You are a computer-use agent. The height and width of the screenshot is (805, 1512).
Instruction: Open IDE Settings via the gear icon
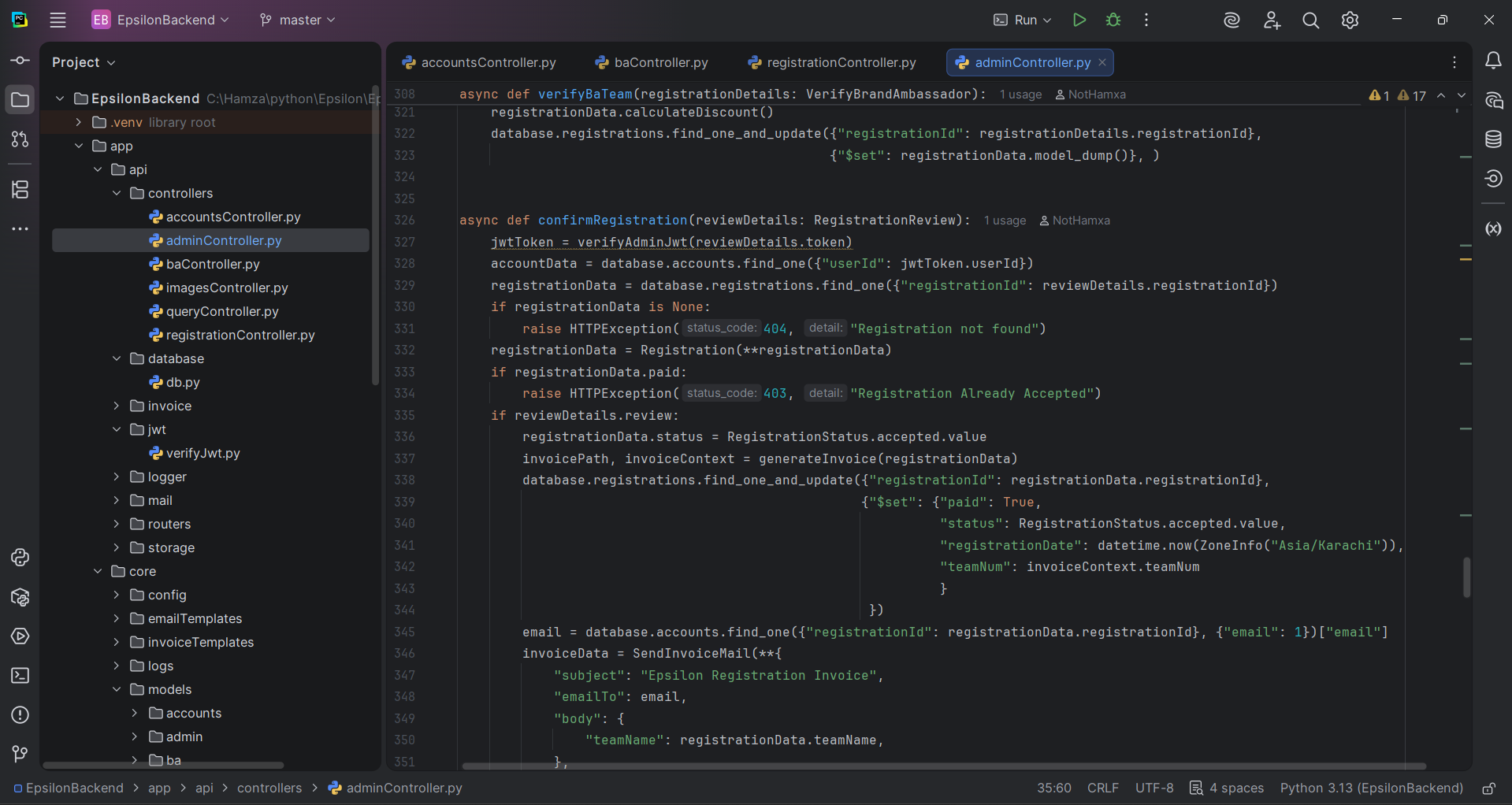click(1350, 20)
